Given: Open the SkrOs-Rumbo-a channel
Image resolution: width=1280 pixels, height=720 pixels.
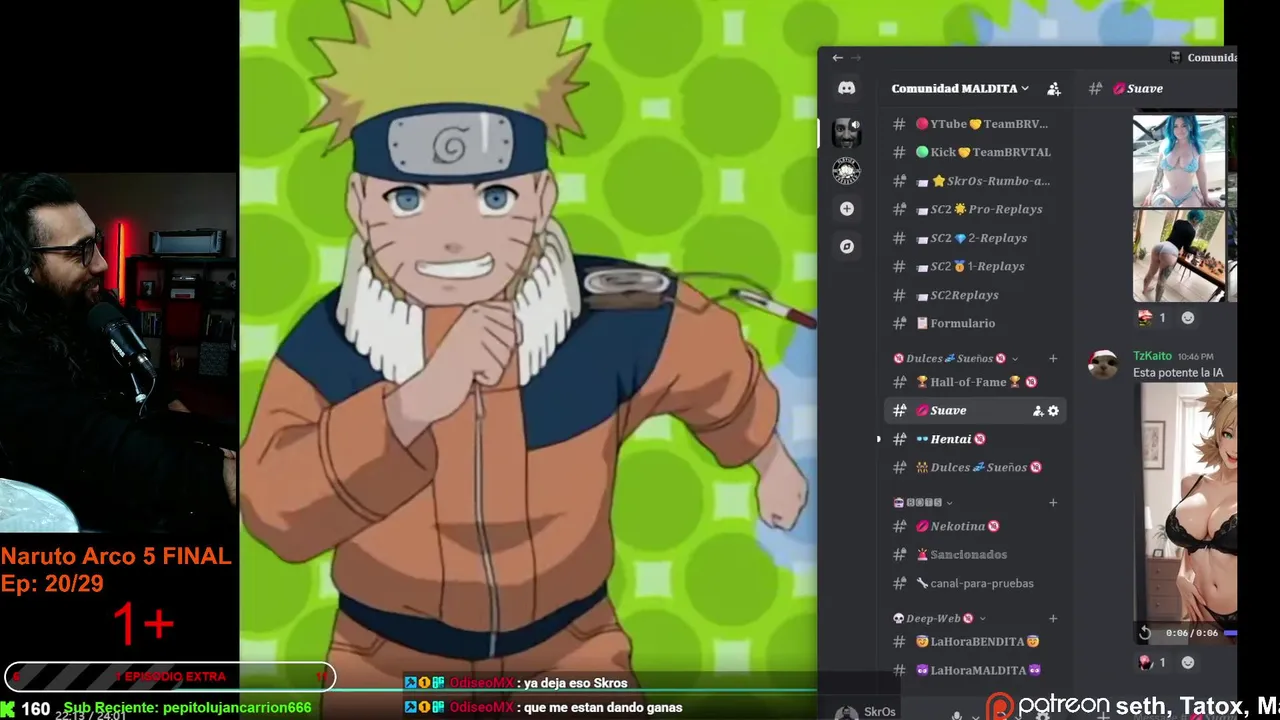Looking at the screenshot, I should 975,181.
